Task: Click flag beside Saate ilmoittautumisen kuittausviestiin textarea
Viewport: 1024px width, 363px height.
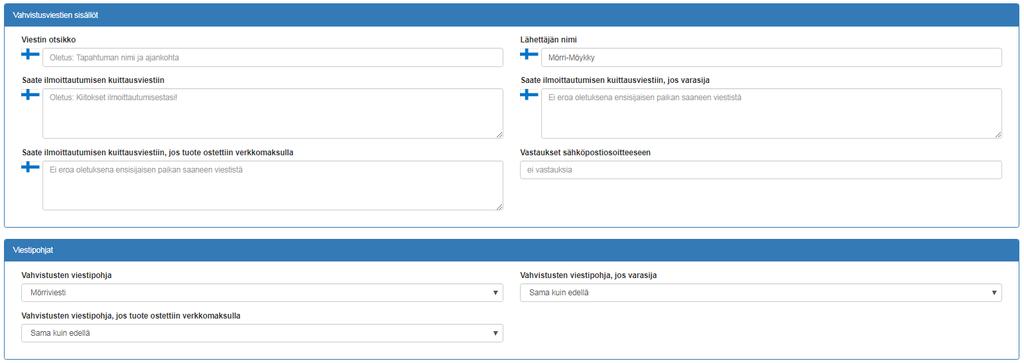Action: click(30, 95)
